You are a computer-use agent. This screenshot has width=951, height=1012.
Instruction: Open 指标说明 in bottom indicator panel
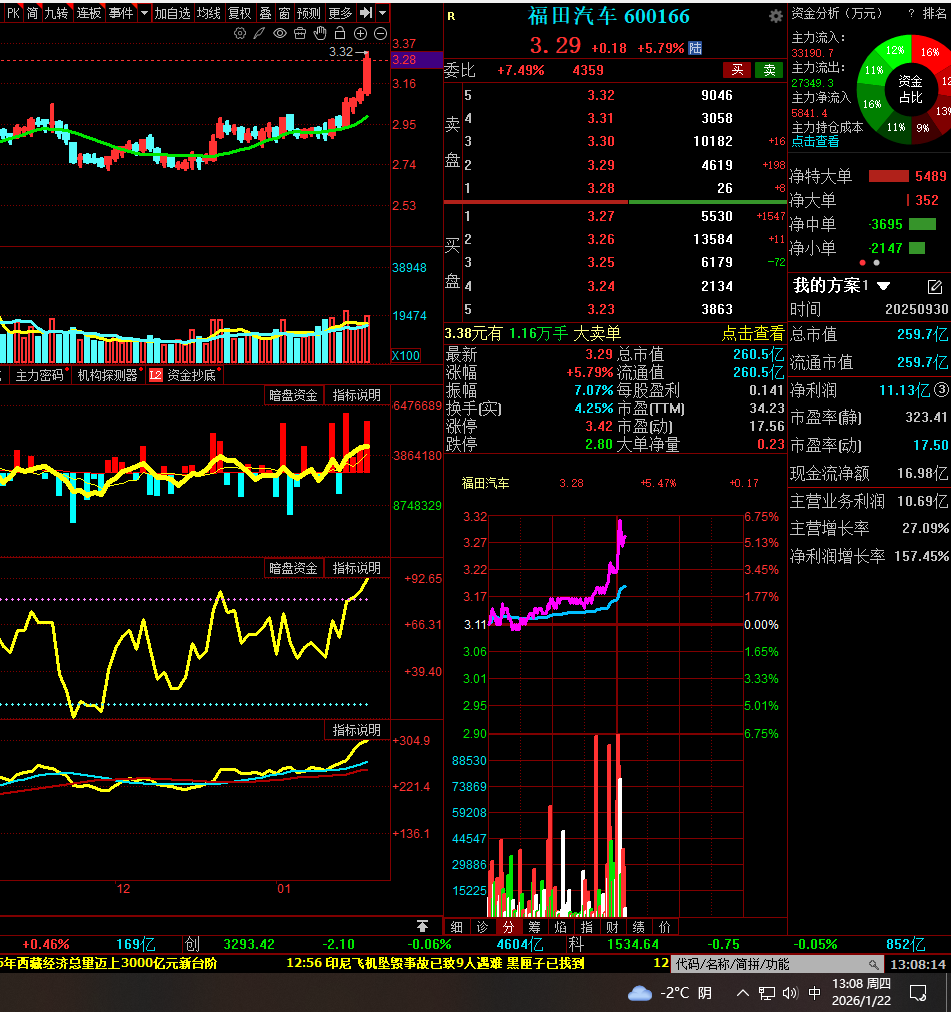click(356, 730)
